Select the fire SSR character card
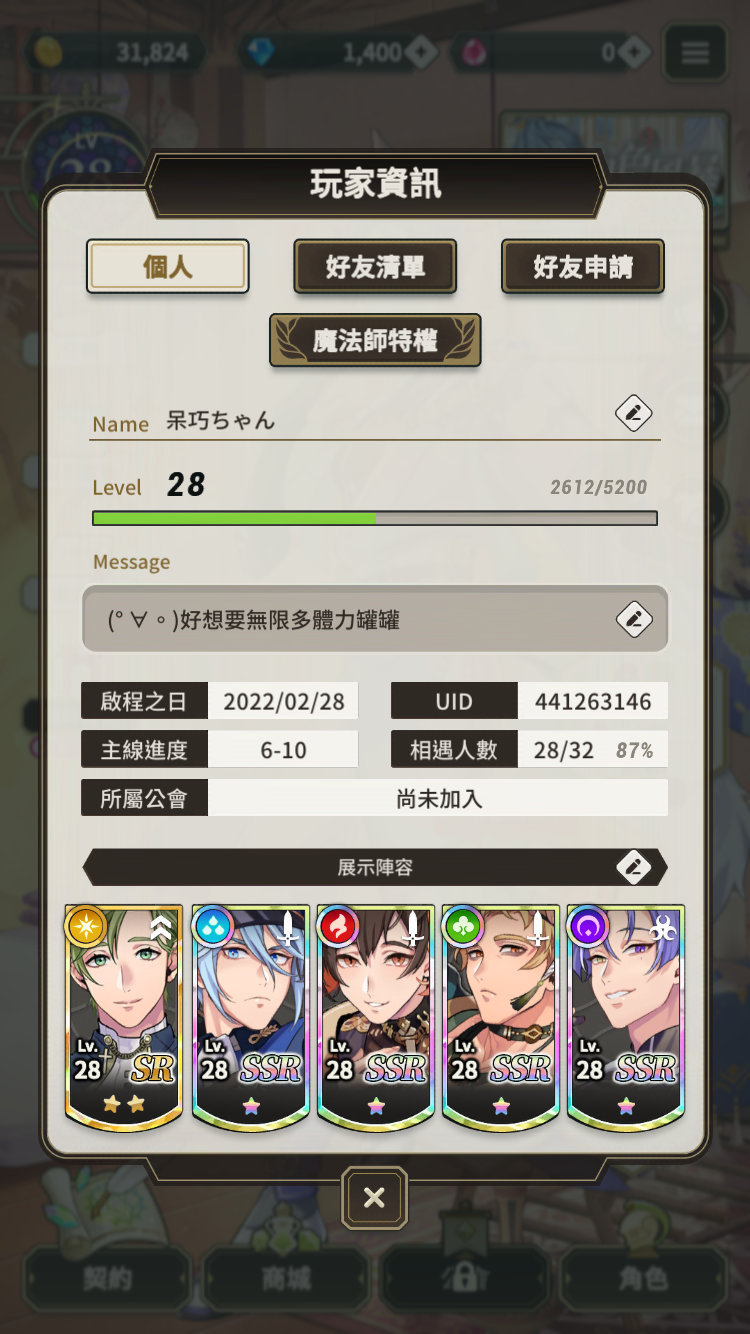 [x=375, y=1018]
